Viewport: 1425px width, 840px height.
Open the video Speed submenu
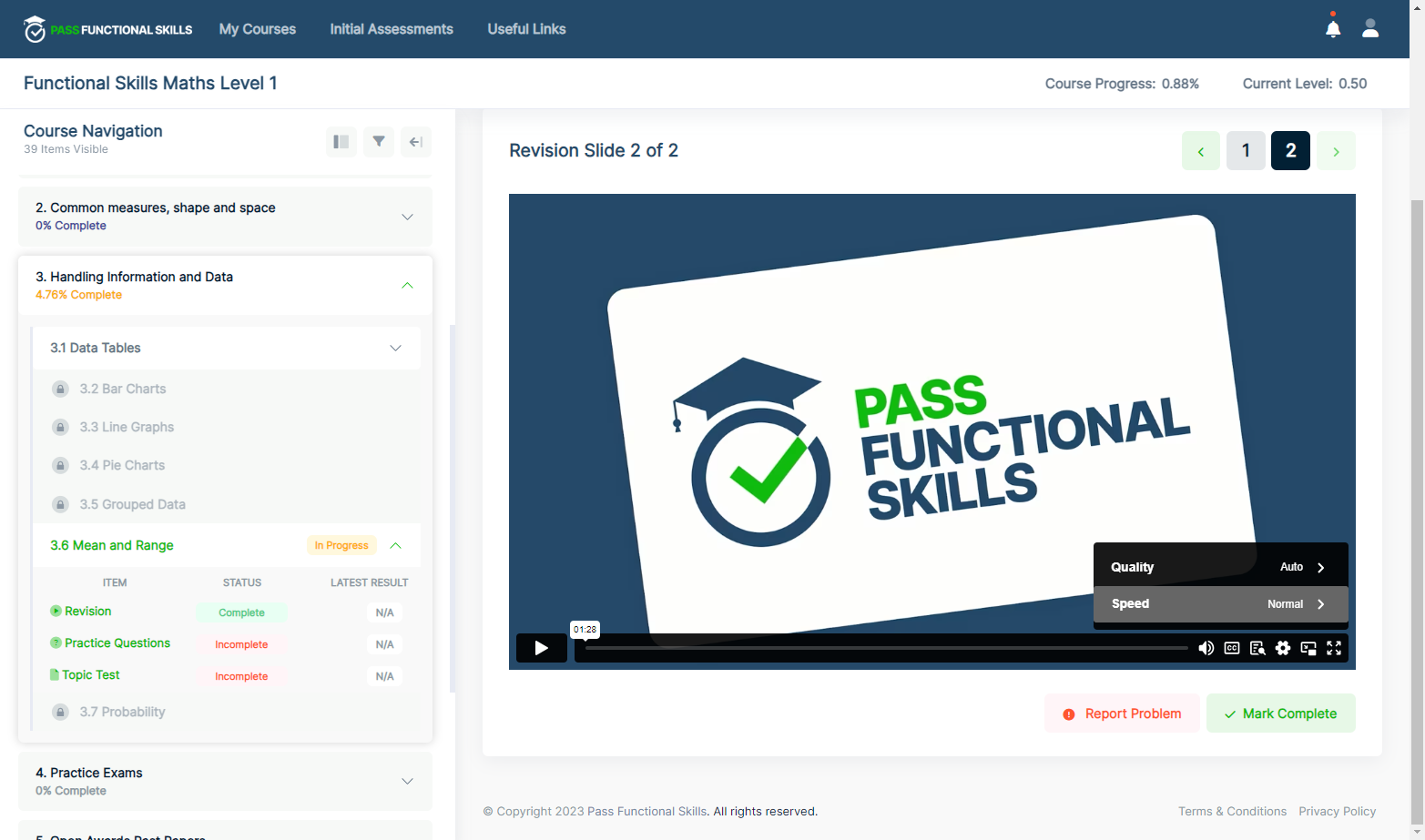click(1220, 603)
